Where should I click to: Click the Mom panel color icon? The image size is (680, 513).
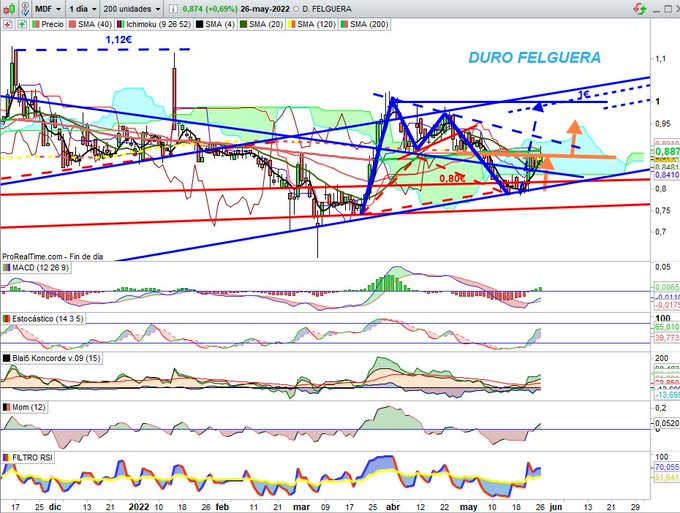click(7, 407)
